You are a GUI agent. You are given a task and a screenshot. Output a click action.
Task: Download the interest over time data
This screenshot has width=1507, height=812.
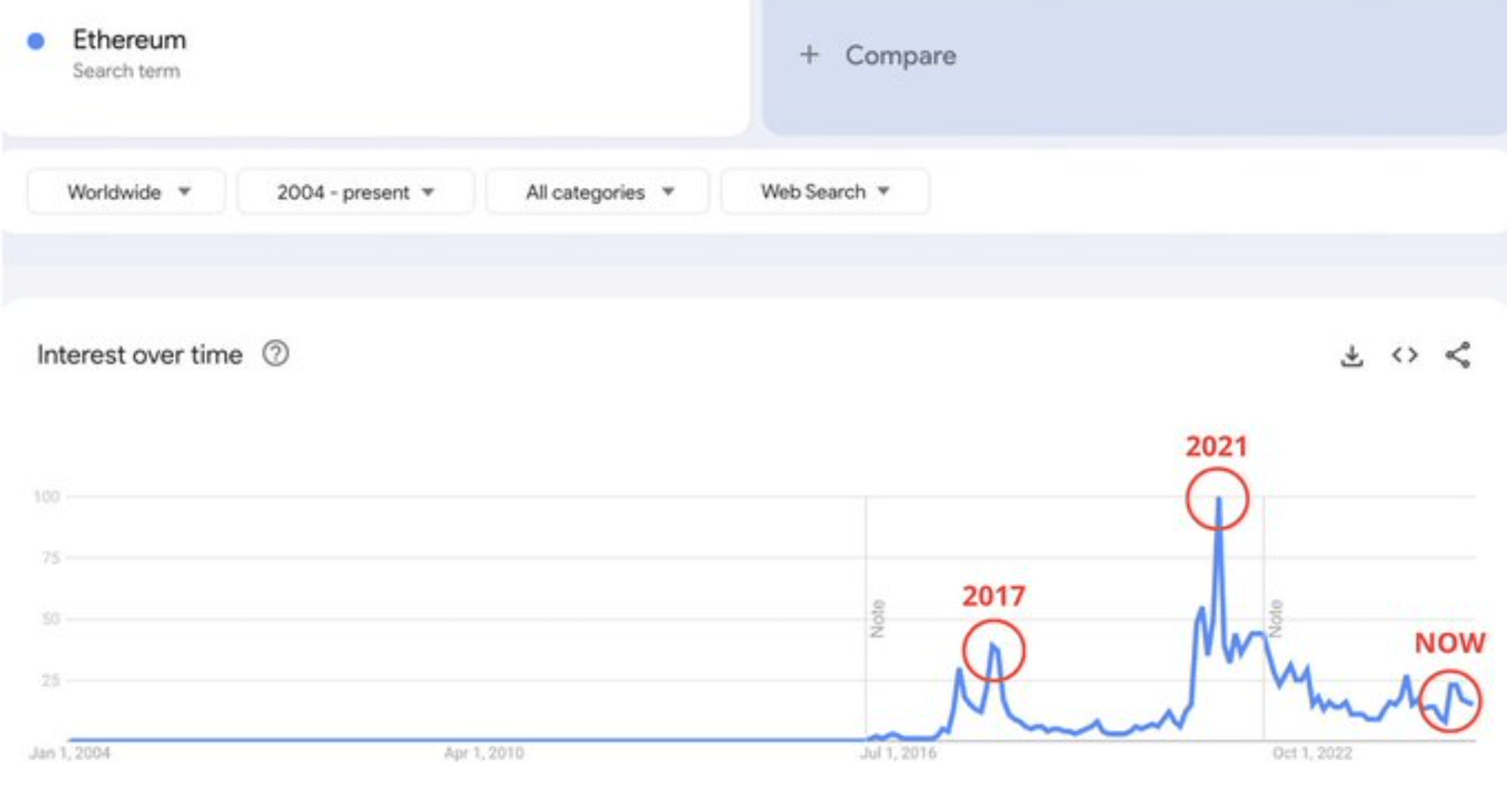point(1352,355)
